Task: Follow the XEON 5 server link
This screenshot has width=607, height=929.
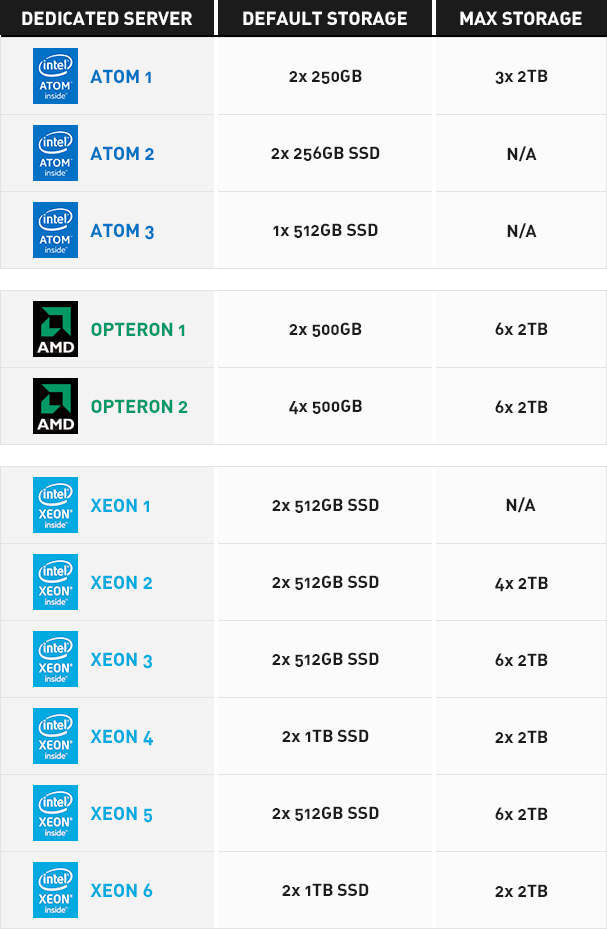Action: coord(121,814)
